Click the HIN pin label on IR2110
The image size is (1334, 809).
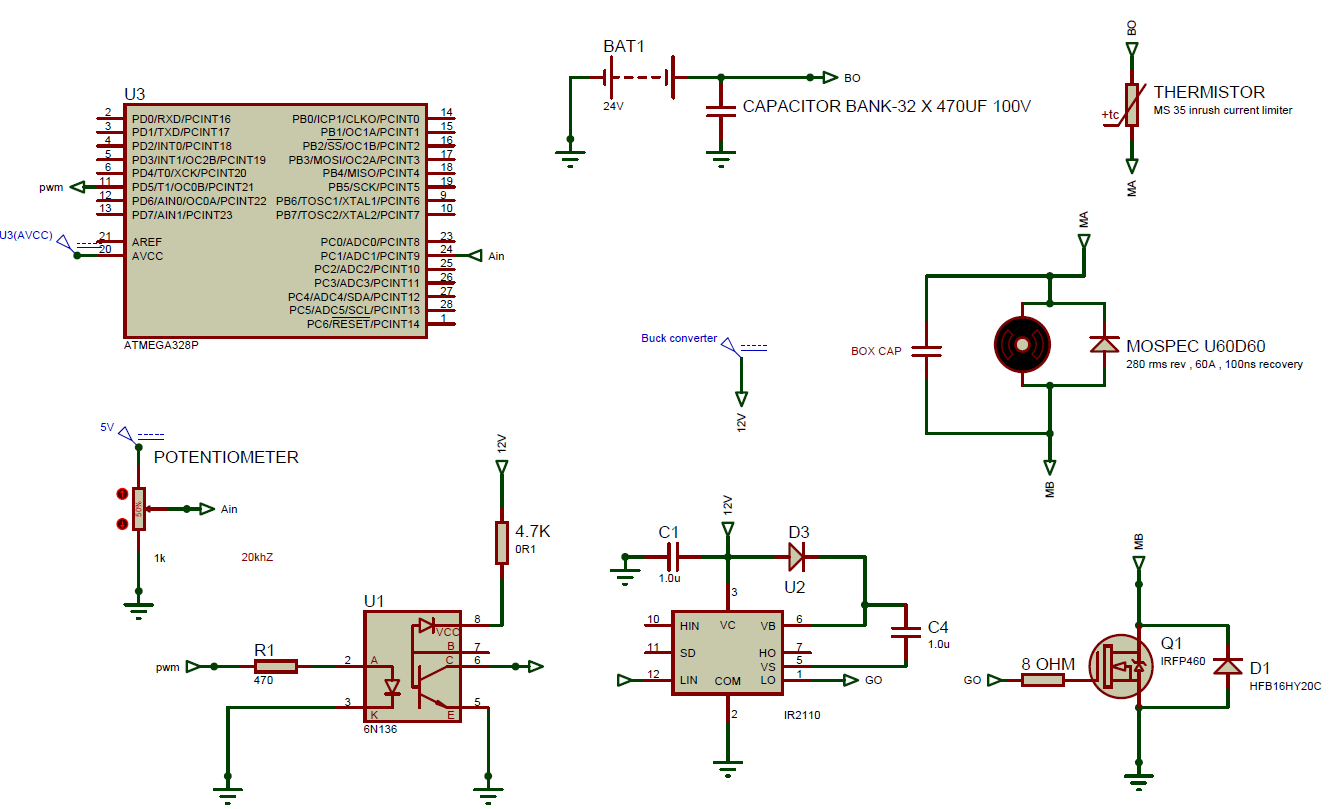(689, 625)
